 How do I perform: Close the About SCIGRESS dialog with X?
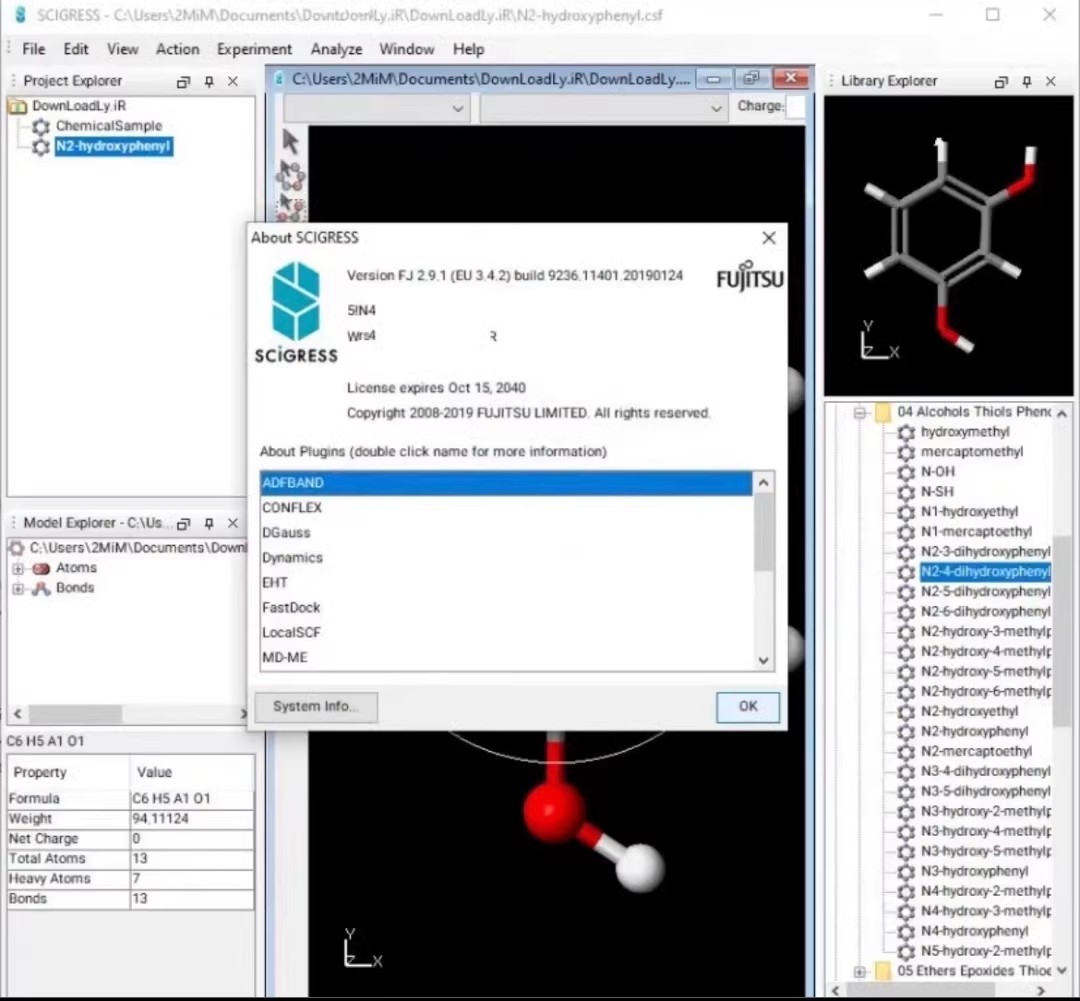[x=769, y=238]
